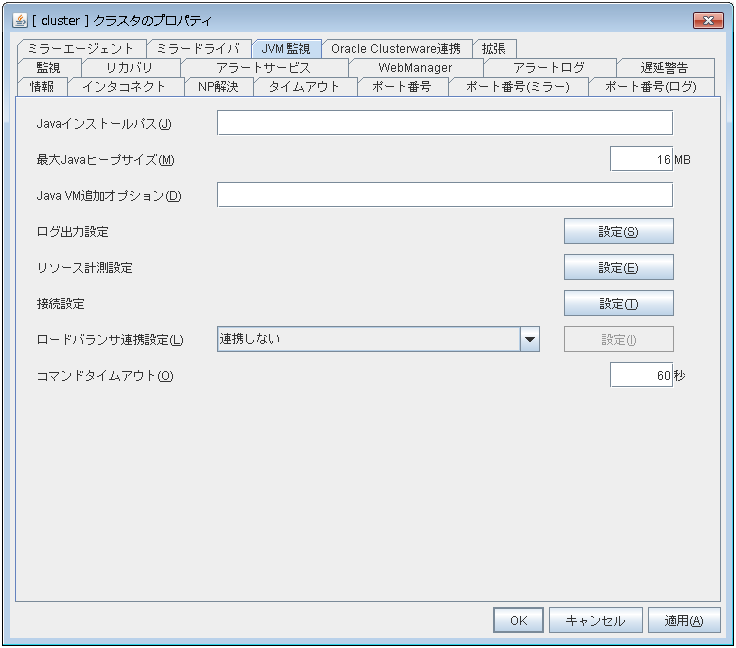Apply changes with the 適用 button
Viewport: 736px width, 648px height.
(x=684, y=621)
